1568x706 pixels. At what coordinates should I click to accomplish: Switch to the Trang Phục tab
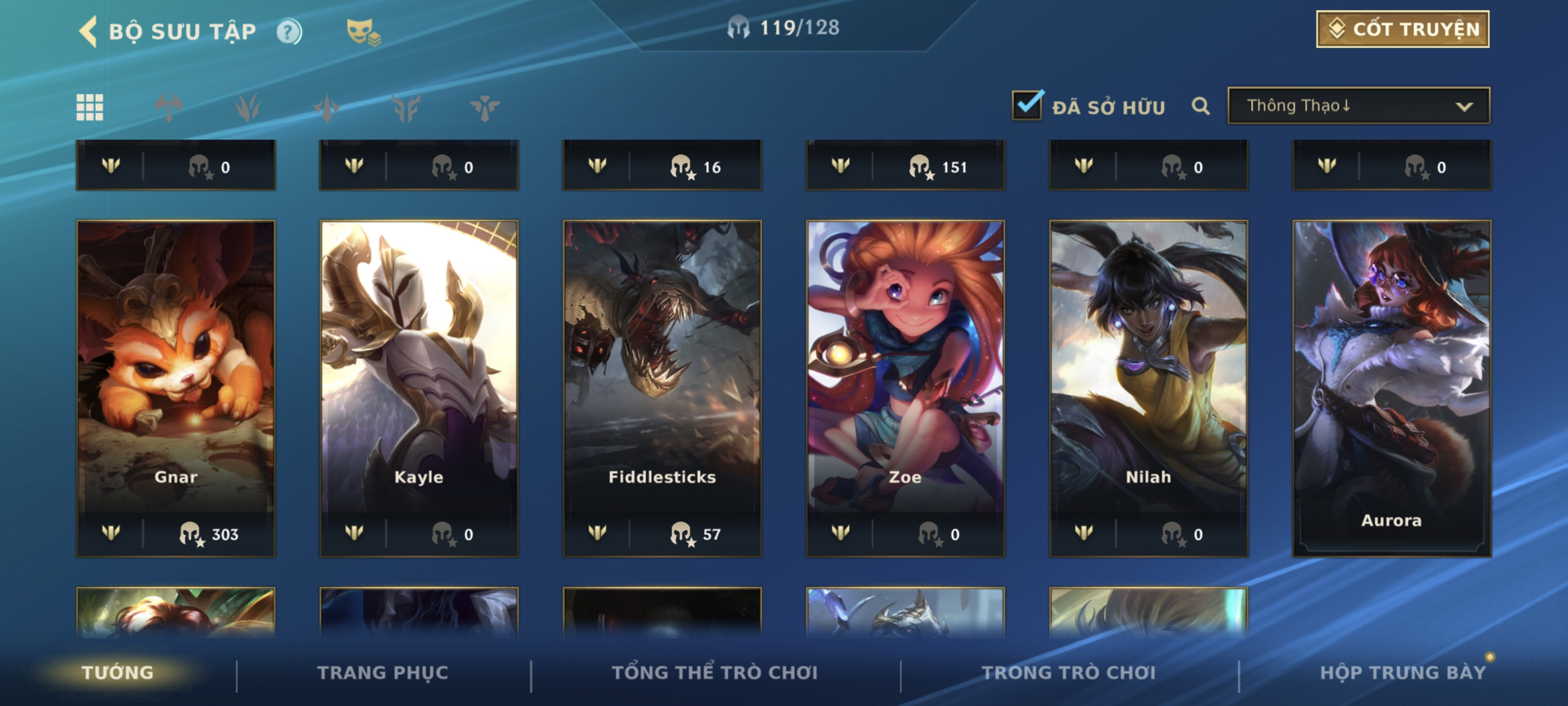(x=382, y=672)
